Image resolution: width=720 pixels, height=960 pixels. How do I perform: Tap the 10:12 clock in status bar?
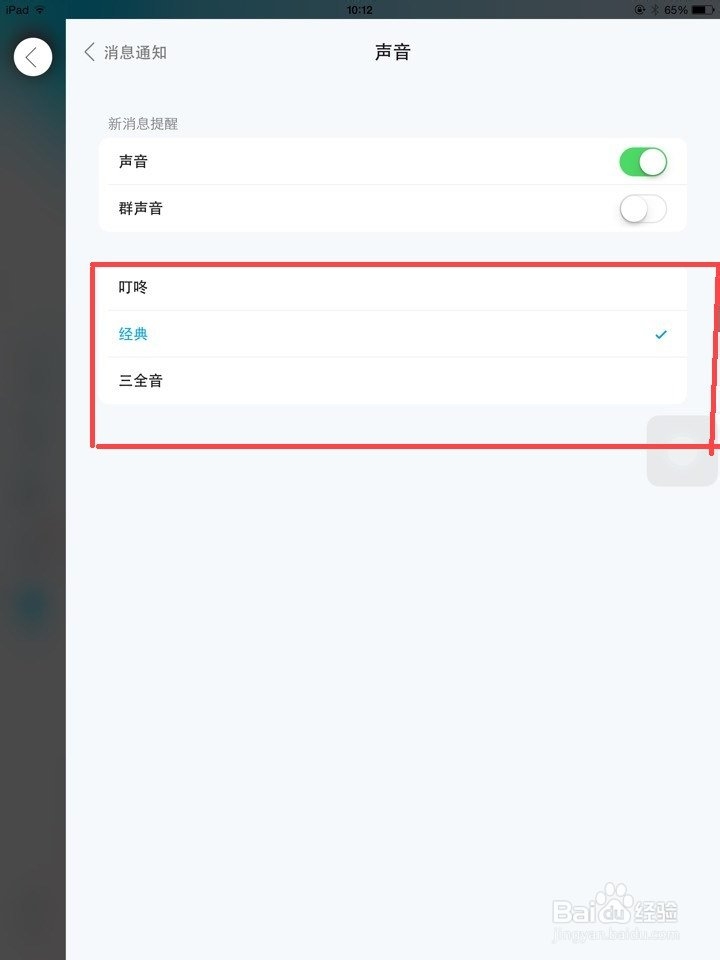click(x=359, y=10)
